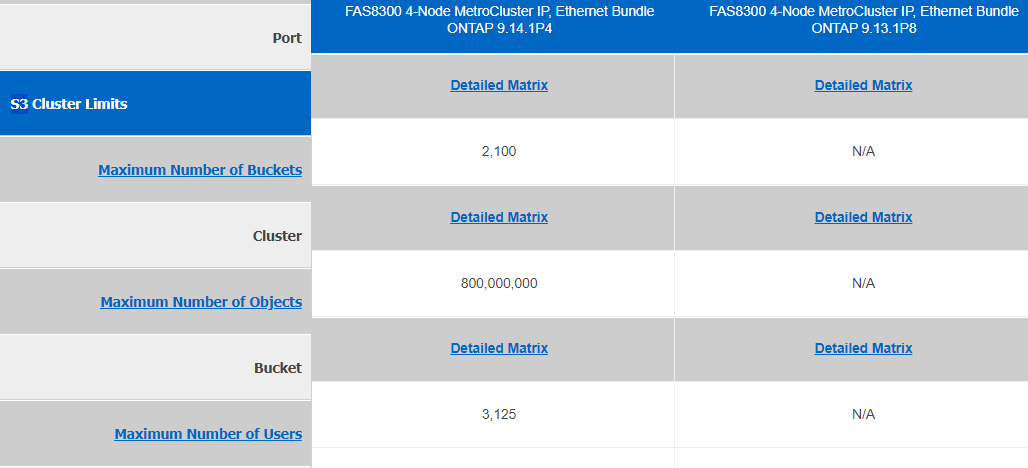Click the Port row header cell
Viewport: 1028px width, 468px height.
click(287, 38)
